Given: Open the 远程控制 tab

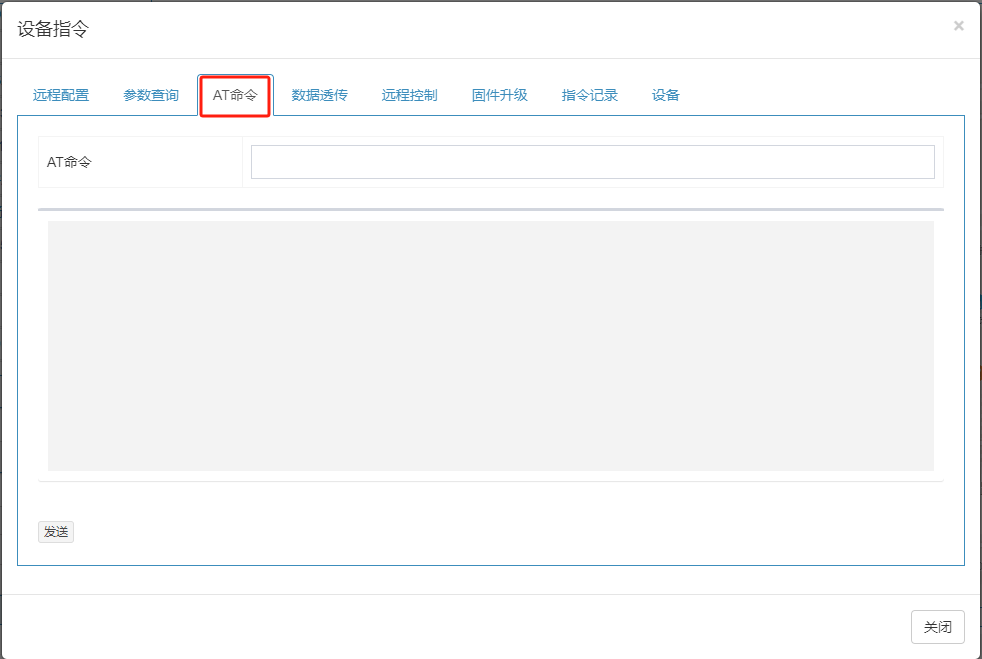Looking at the screenshot, I should pos(409,96).
